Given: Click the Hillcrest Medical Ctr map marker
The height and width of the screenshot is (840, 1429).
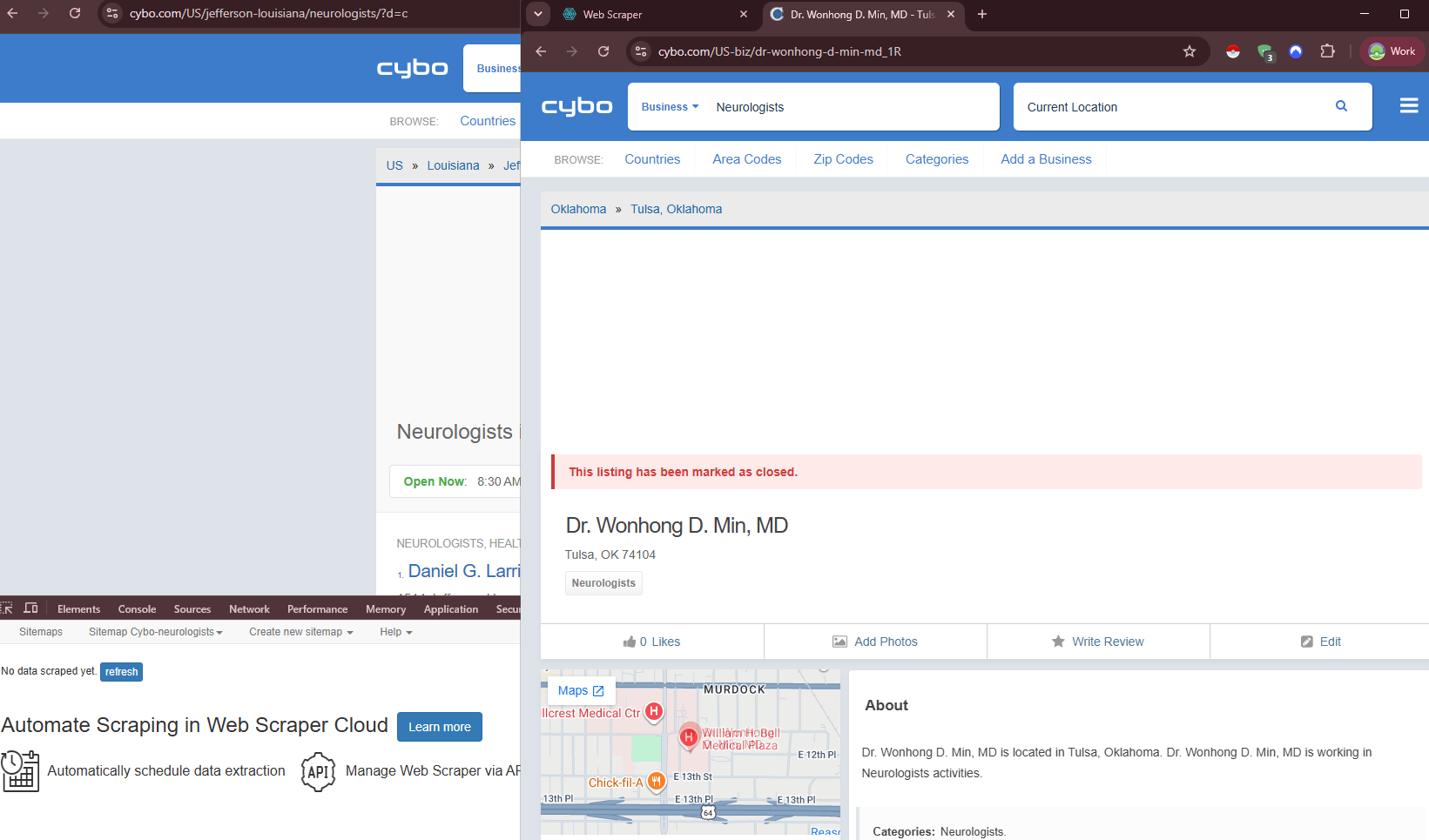Looking at the screenshot, I should click(654, 712).
